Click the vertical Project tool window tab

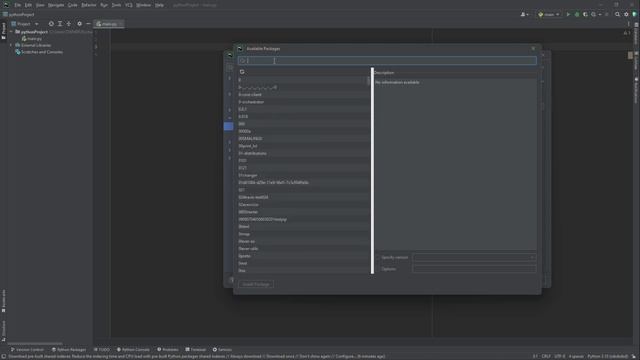[4, 31]
